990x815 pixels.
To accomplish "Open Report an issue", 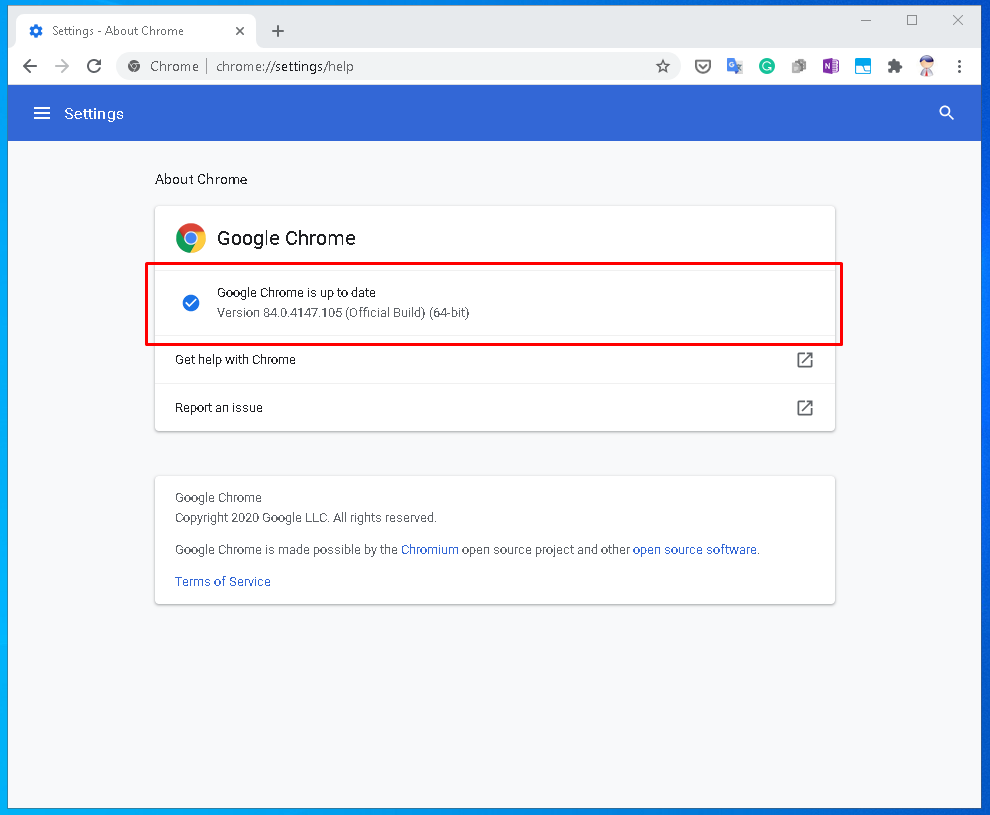I will tap(495, 408).
